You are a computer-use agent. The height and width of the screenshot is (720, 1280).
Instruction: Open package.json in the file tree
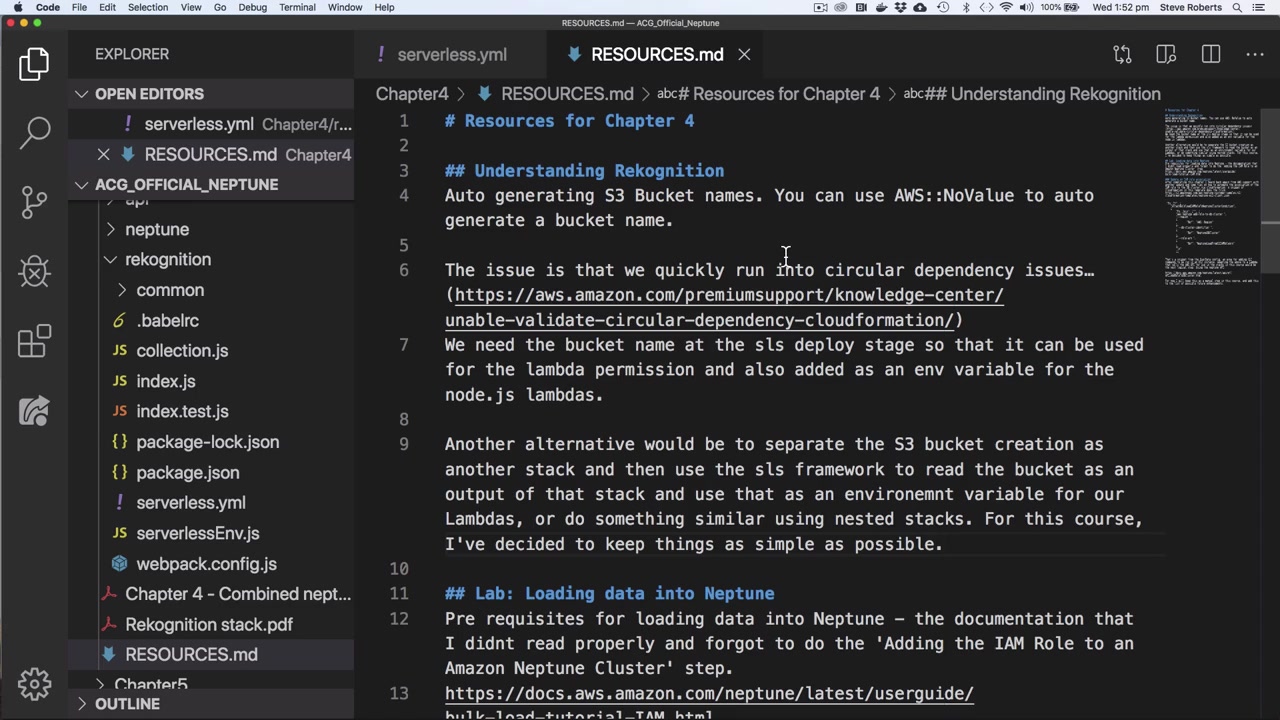187,473
